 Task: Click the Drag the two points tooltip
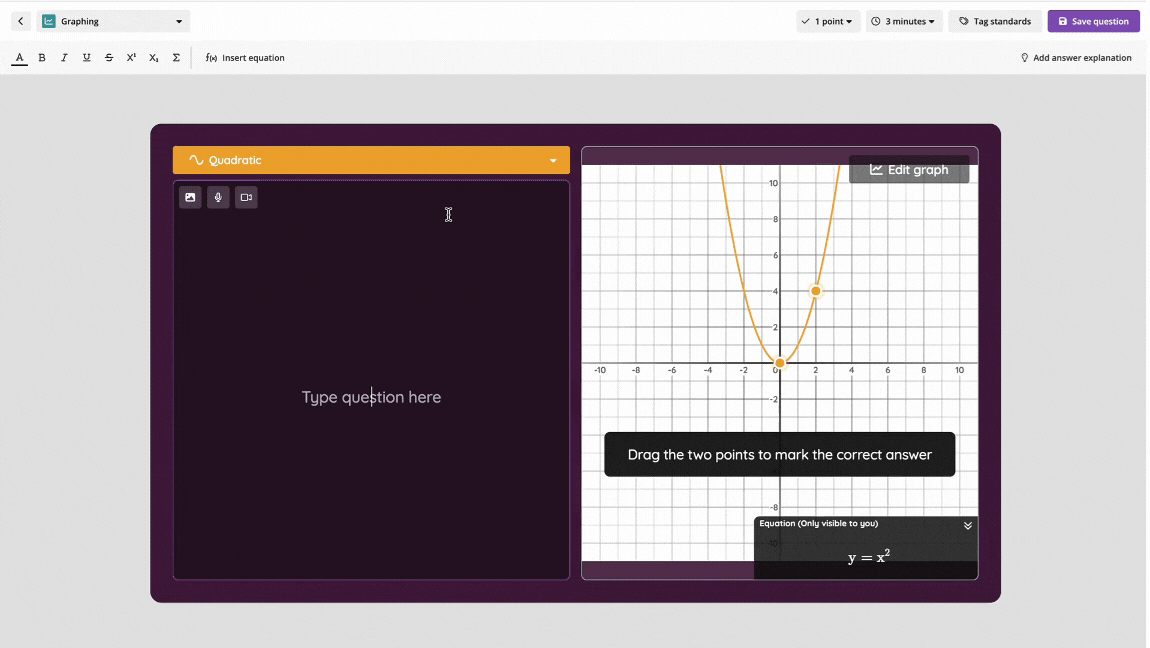[780, 454]
